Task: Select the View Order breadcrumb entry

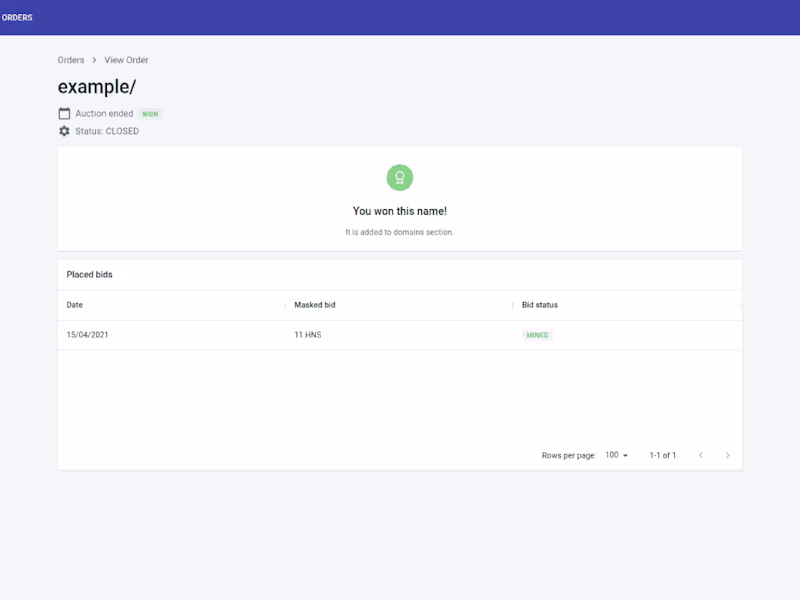Action: (125, 60)
